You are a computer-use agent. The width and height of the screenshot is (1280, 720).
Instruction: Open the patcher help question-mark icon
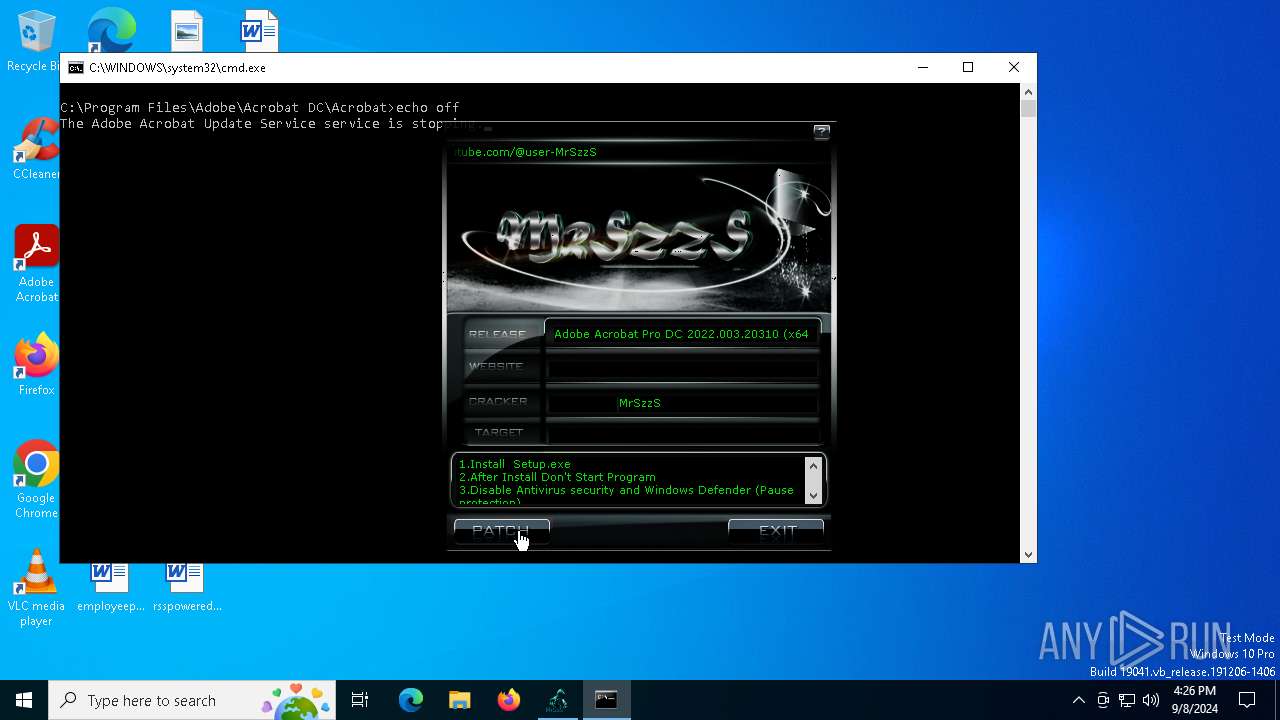click(821, 132)
